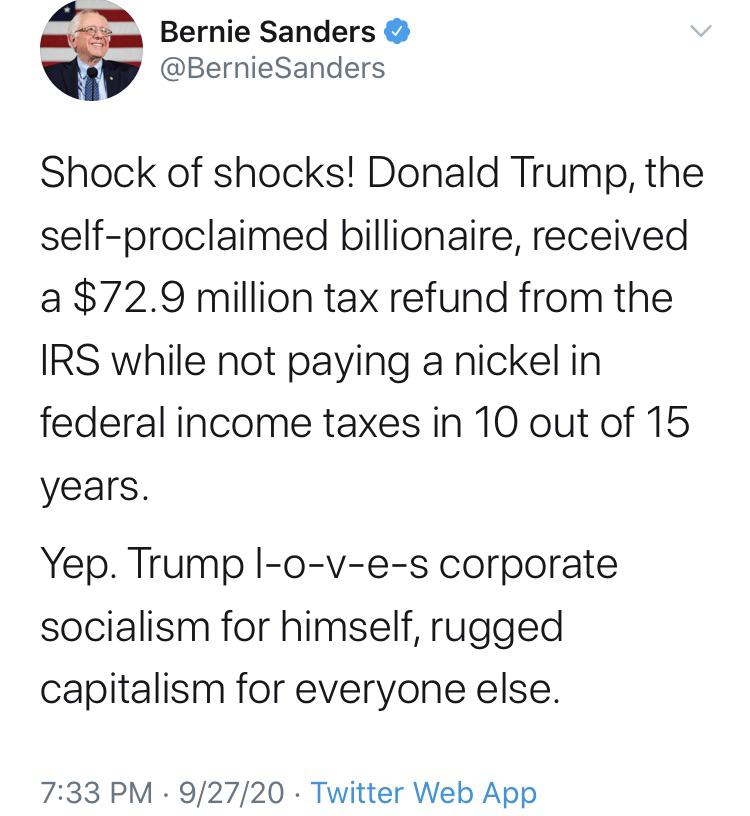Screen dimensions: 750x816
Task: Click the word "Yep." starting paragraph two
Action: [x=78, y=566]
